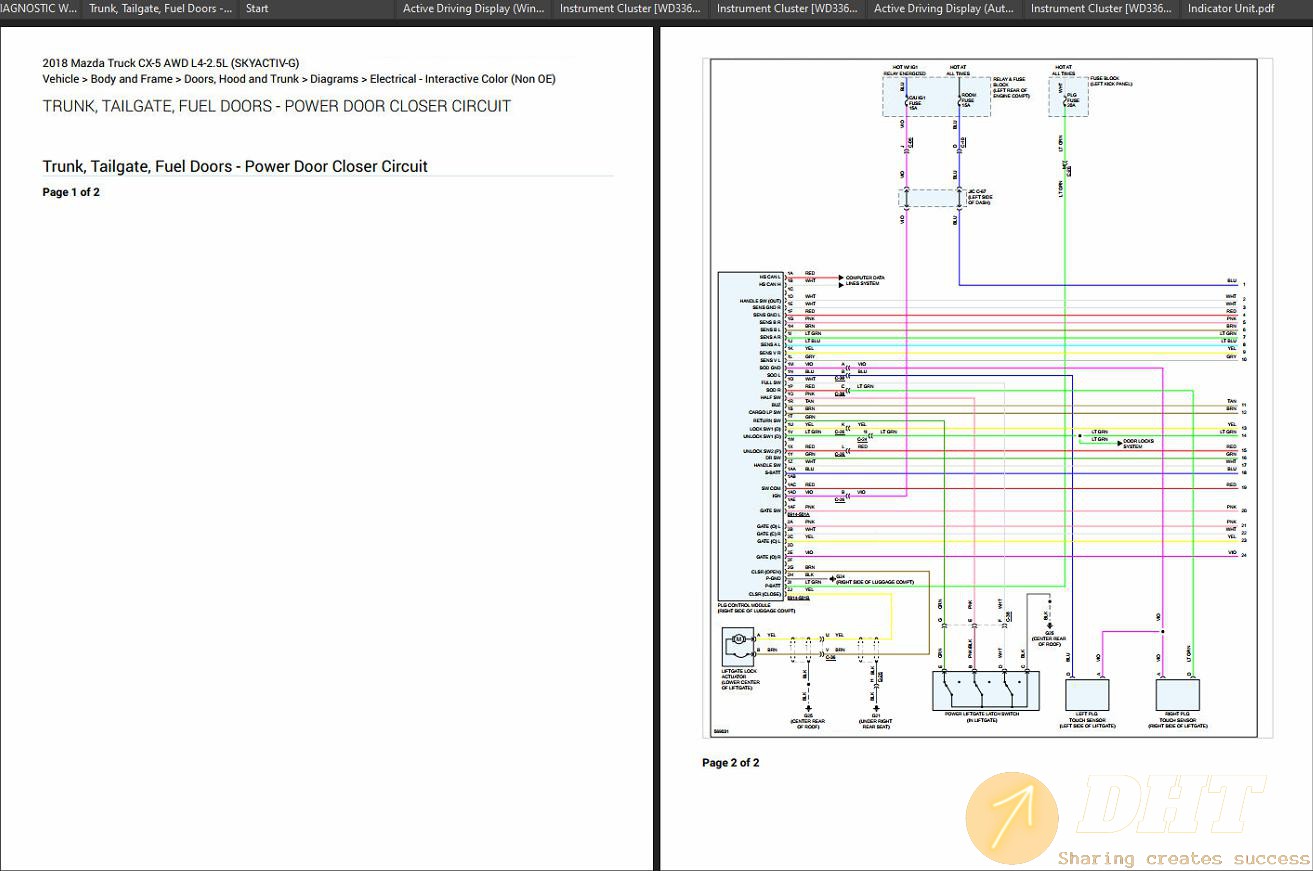Click the liftgate lock actuator motor symbol
1313x871 pixels.
[737, 637]
